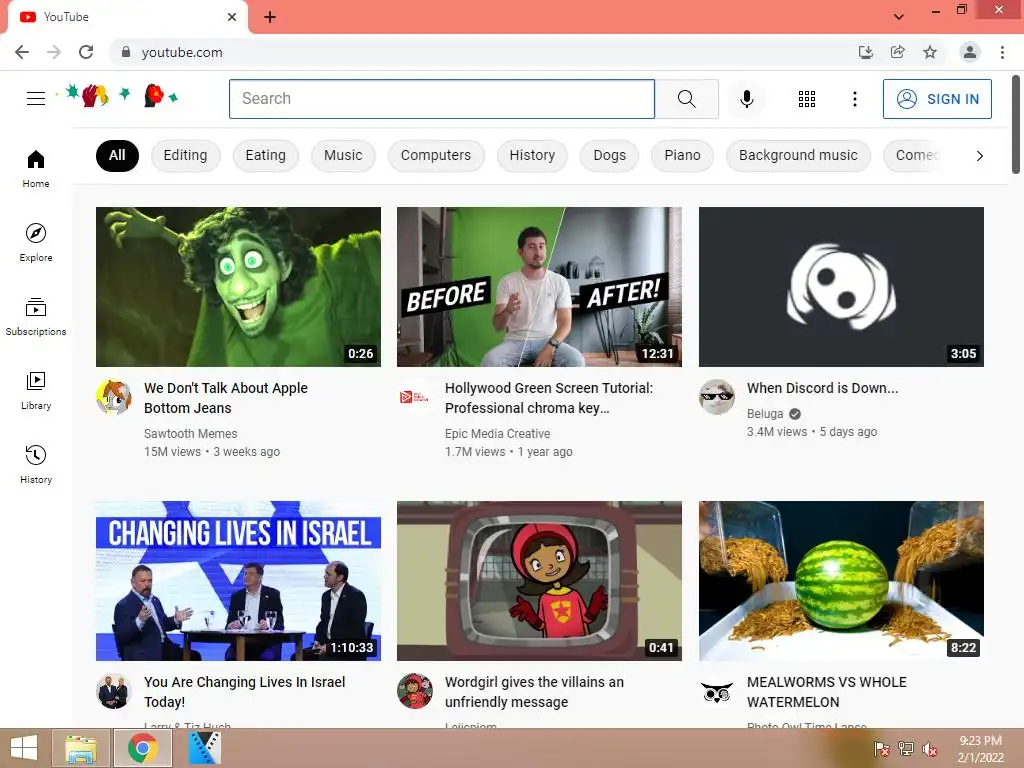The width and height of the screenshot is (1024, 768).
Task: Open the YouTube apps grid
Action: coord(807,99)
